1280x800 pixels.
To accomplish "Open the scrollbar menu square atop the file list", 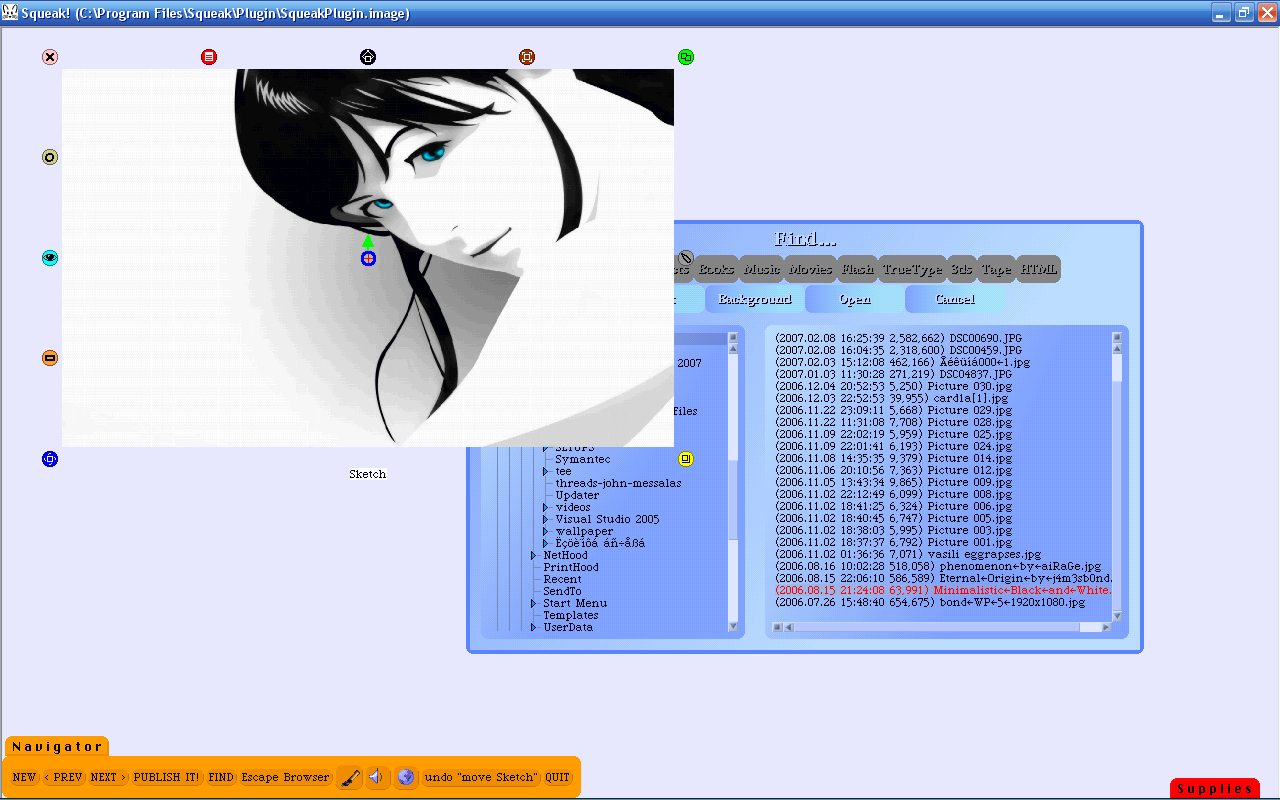I will [1117, 337].
